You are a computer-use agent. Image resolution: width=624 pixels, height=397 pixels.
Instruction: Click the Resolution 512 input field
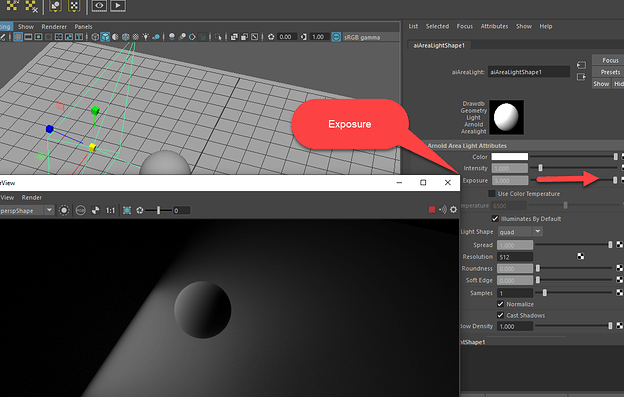tap(515, 257)
